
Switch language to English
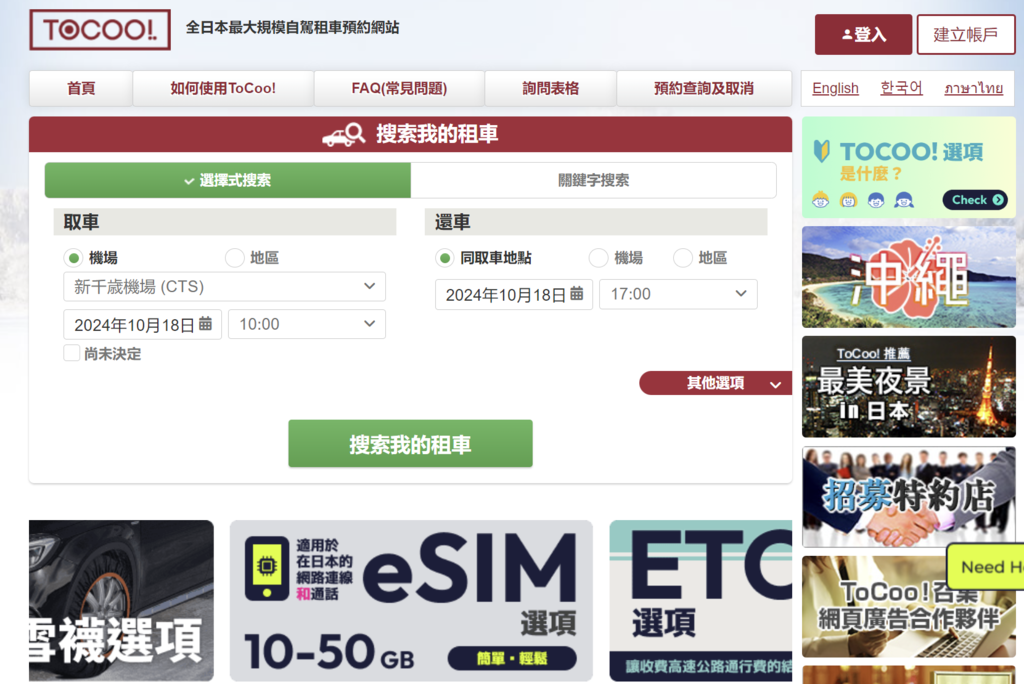(835, 88)
